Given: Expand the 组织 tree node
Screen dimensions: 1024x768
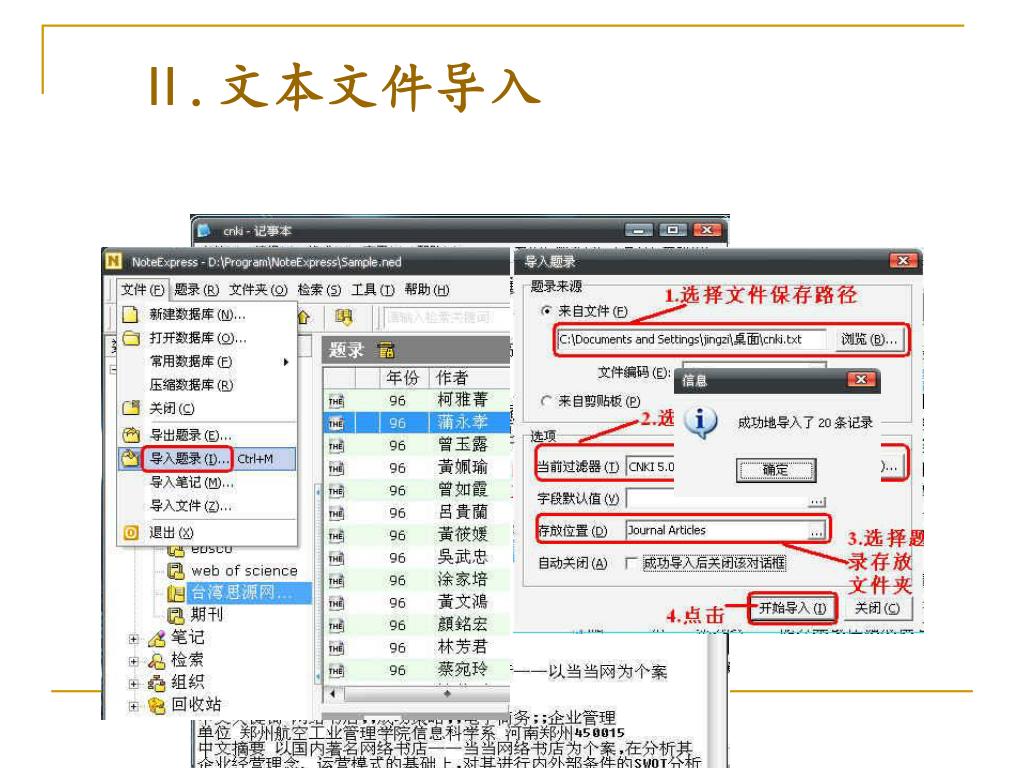Looking at the screenshot, I should pos(134,684).
